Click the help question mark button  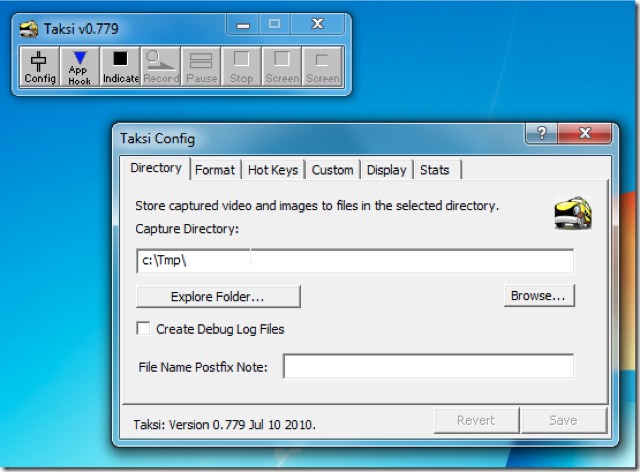coord(542,133)
